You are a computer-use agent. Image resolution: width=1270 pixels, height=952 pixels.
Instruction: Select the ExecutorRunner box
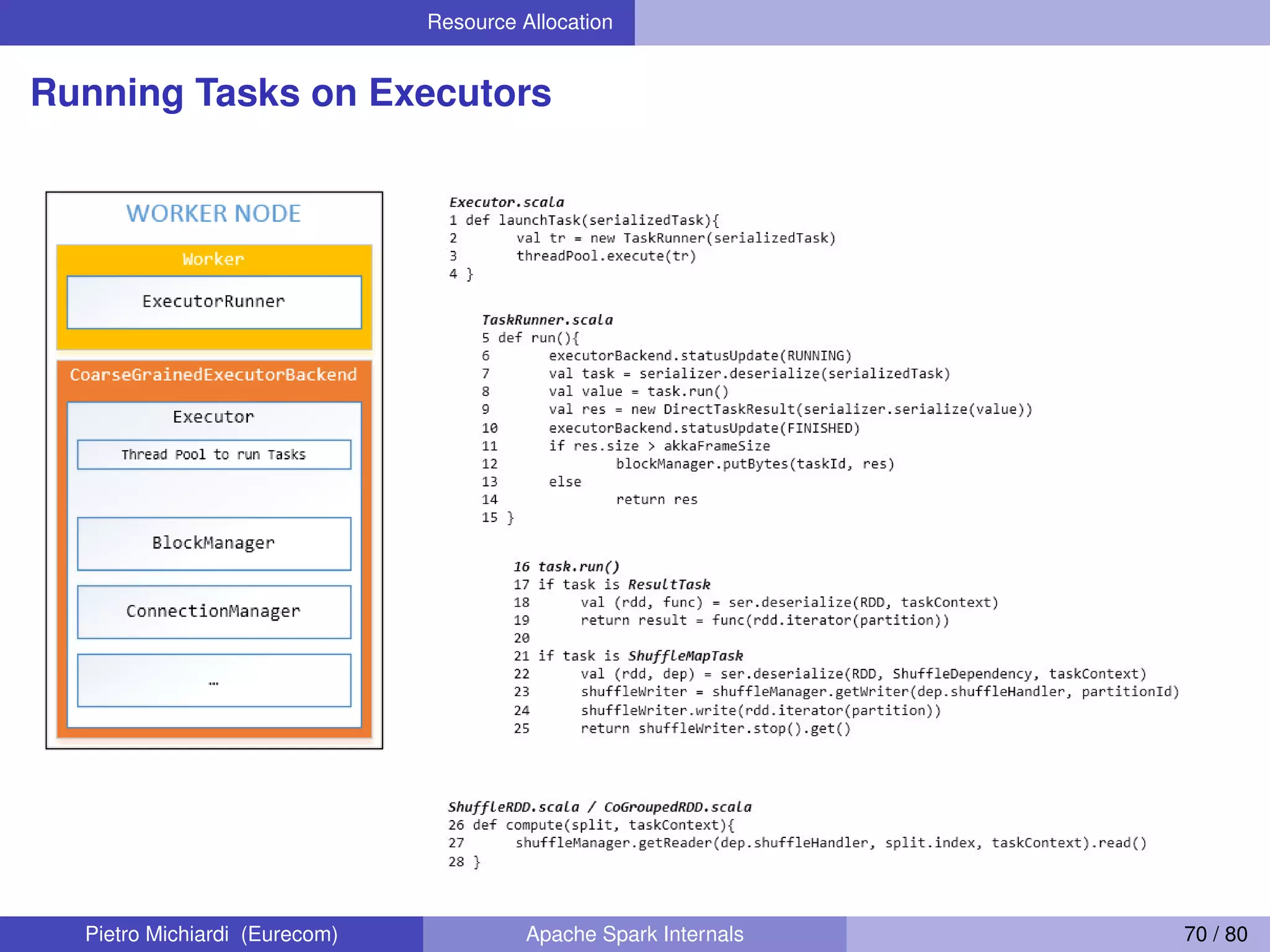213,302
